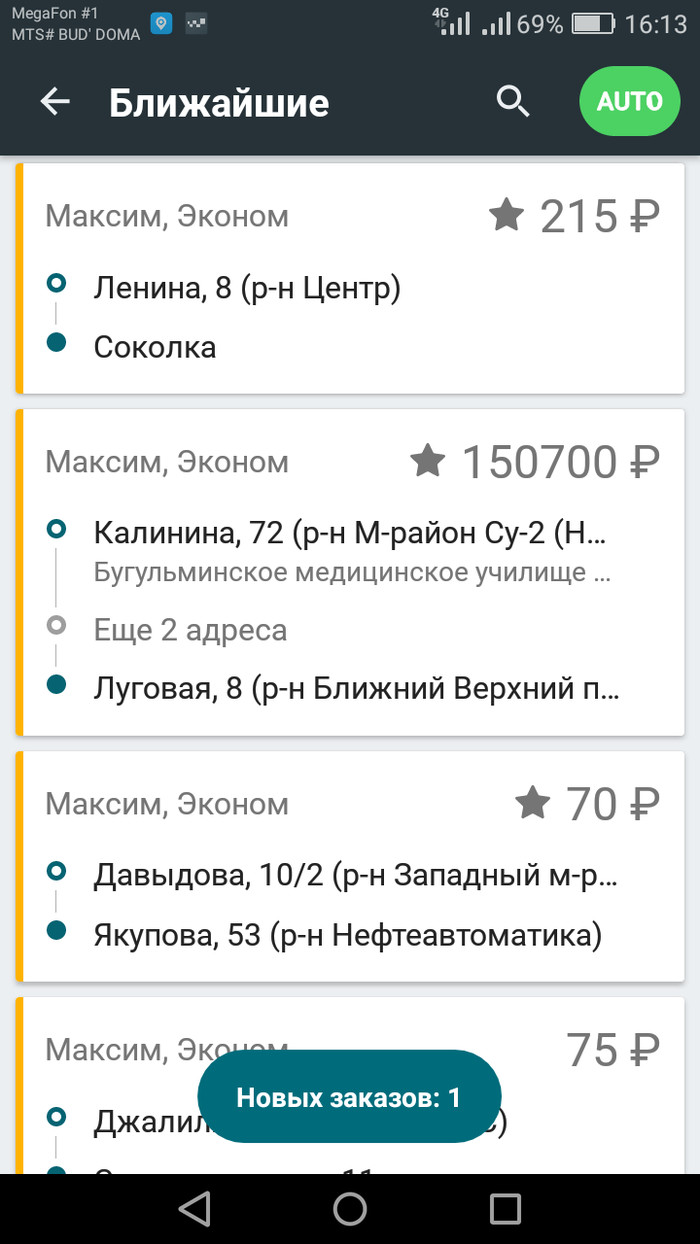Toggle the green AUTO mode button

click(629, 101)
